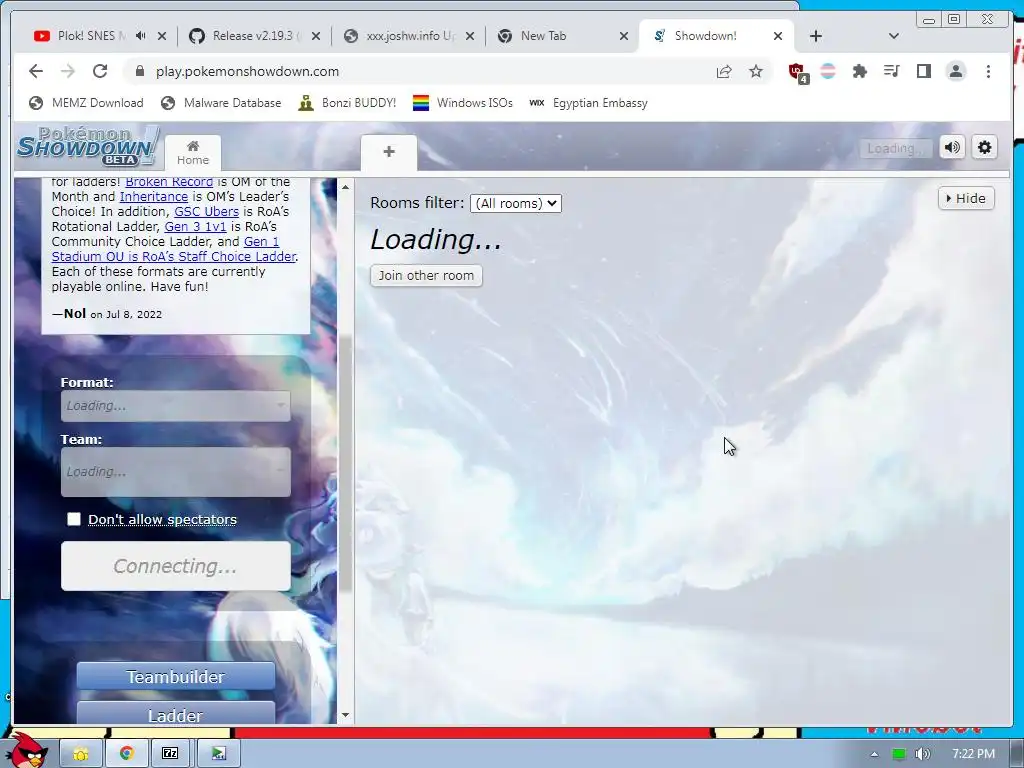Follow the Inheritance link
The width and height of the screenshot is (1024, 768).
[154, 197]
